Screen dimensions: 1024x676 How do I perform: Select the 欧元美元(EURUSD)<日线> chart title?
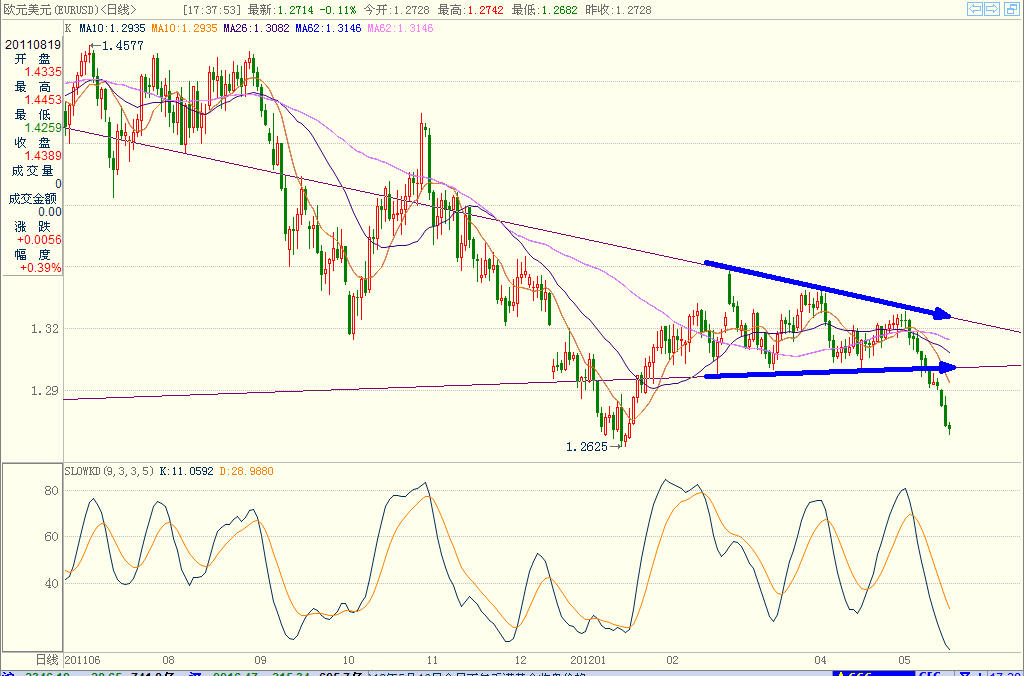pyautogui.click(x=70, y=10)
